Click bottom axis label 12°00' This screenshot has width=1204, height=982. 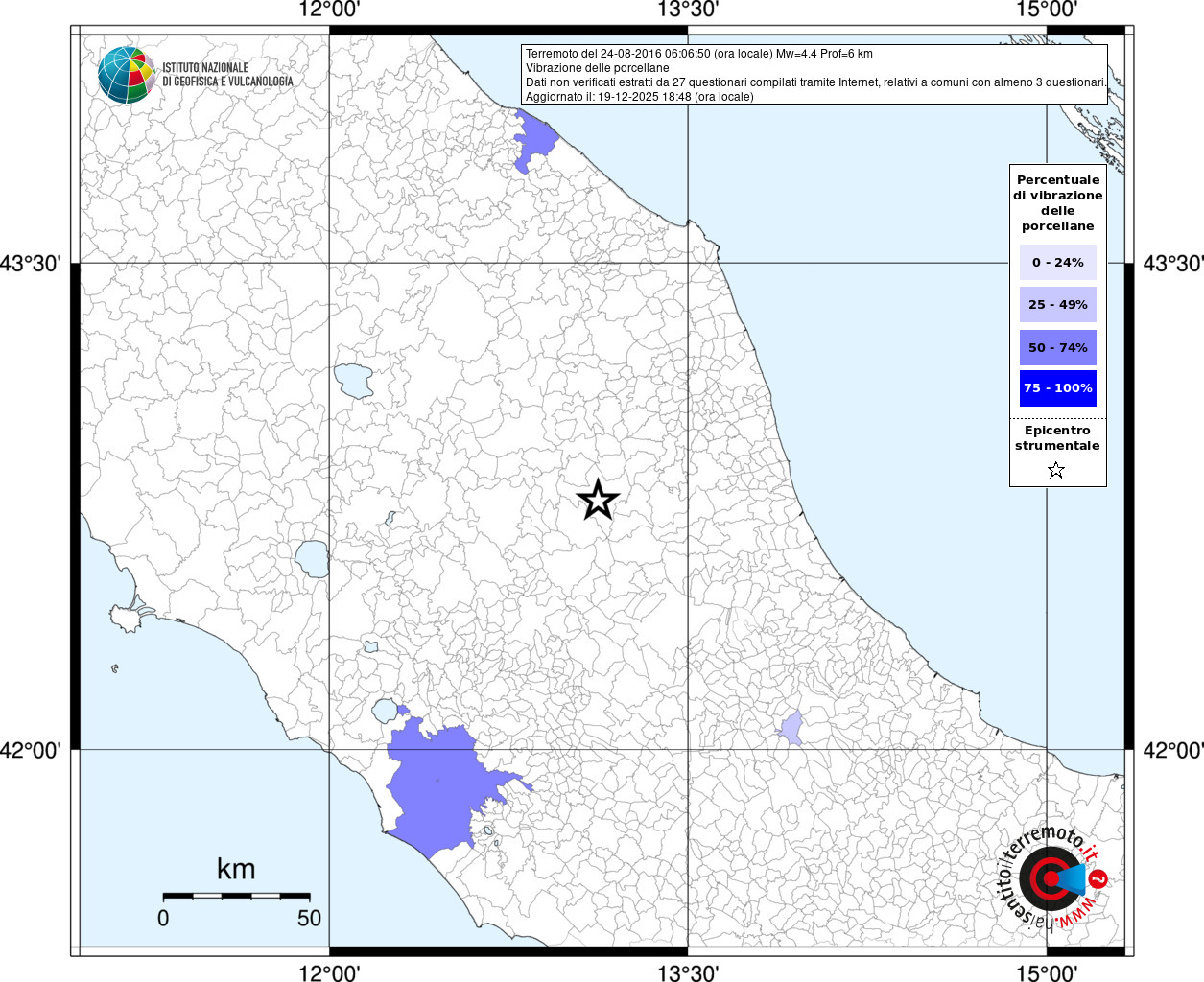click(x=329, y=973)
